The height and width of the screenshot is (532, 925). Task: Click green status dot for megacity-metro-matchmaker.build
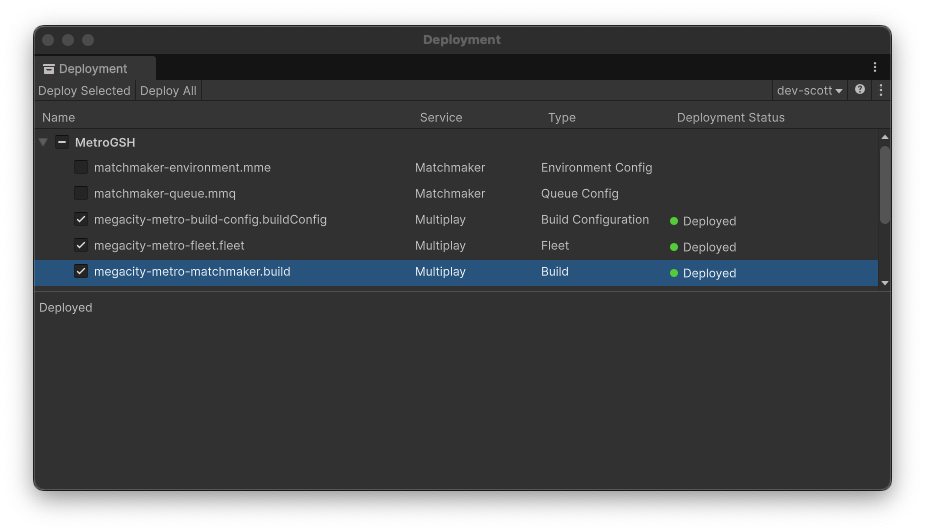(674, 273)
